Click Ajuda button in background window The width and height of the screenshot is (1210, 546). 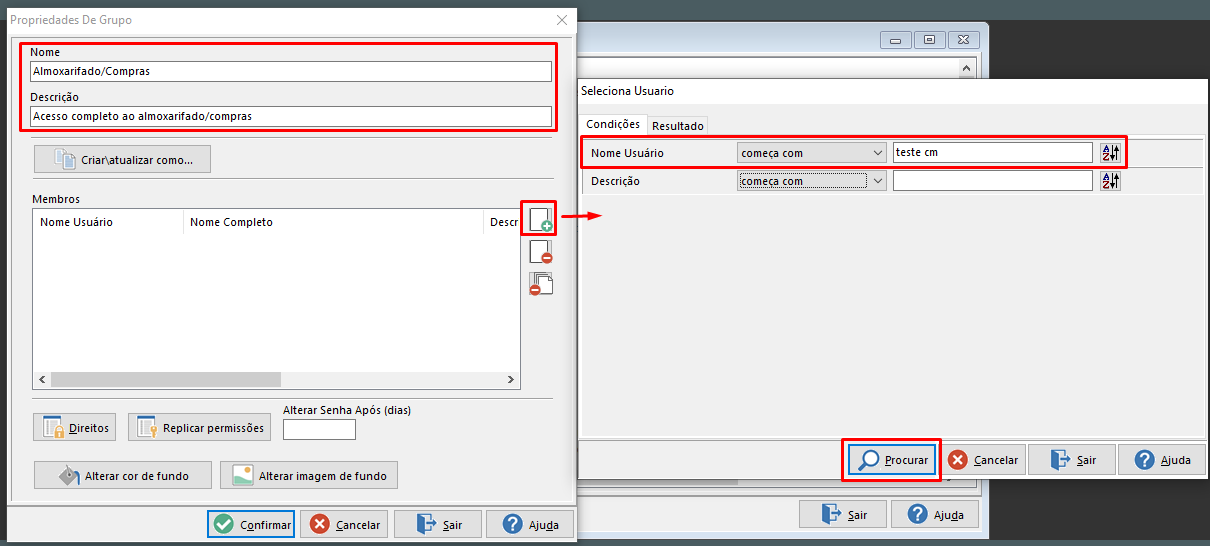point(935,514)
